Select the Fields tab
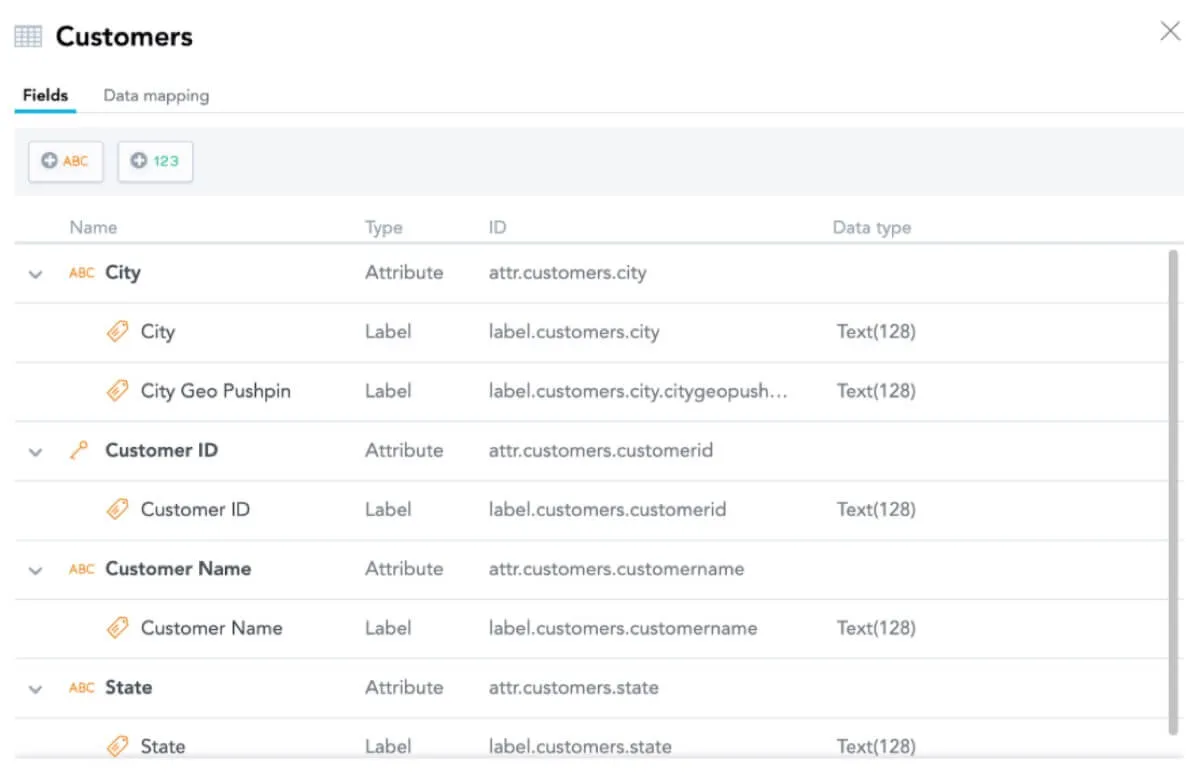This screenshot has height=780, width=1200. pyautogui.click(x=45, y=96)
